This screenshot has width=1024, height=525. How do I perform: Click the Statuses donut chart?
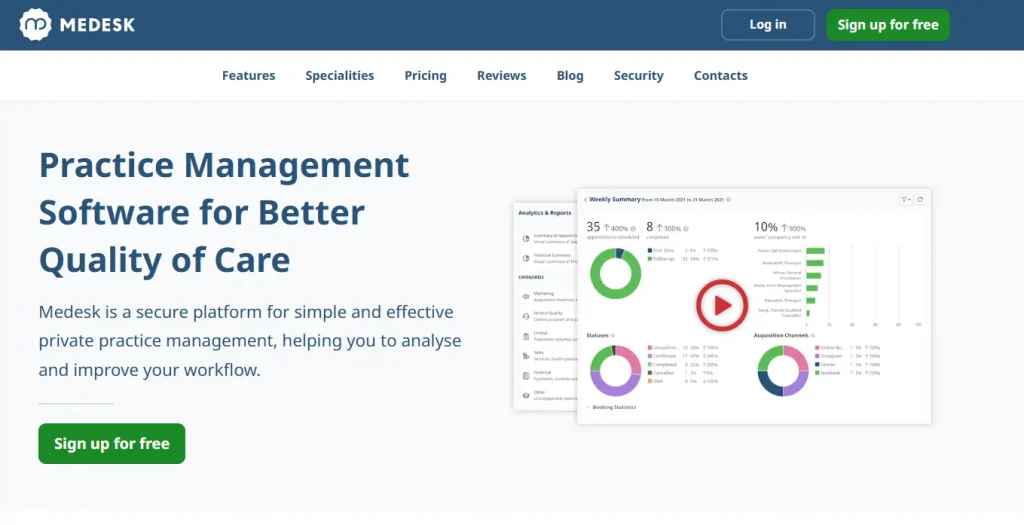click(x=616, y=371)
